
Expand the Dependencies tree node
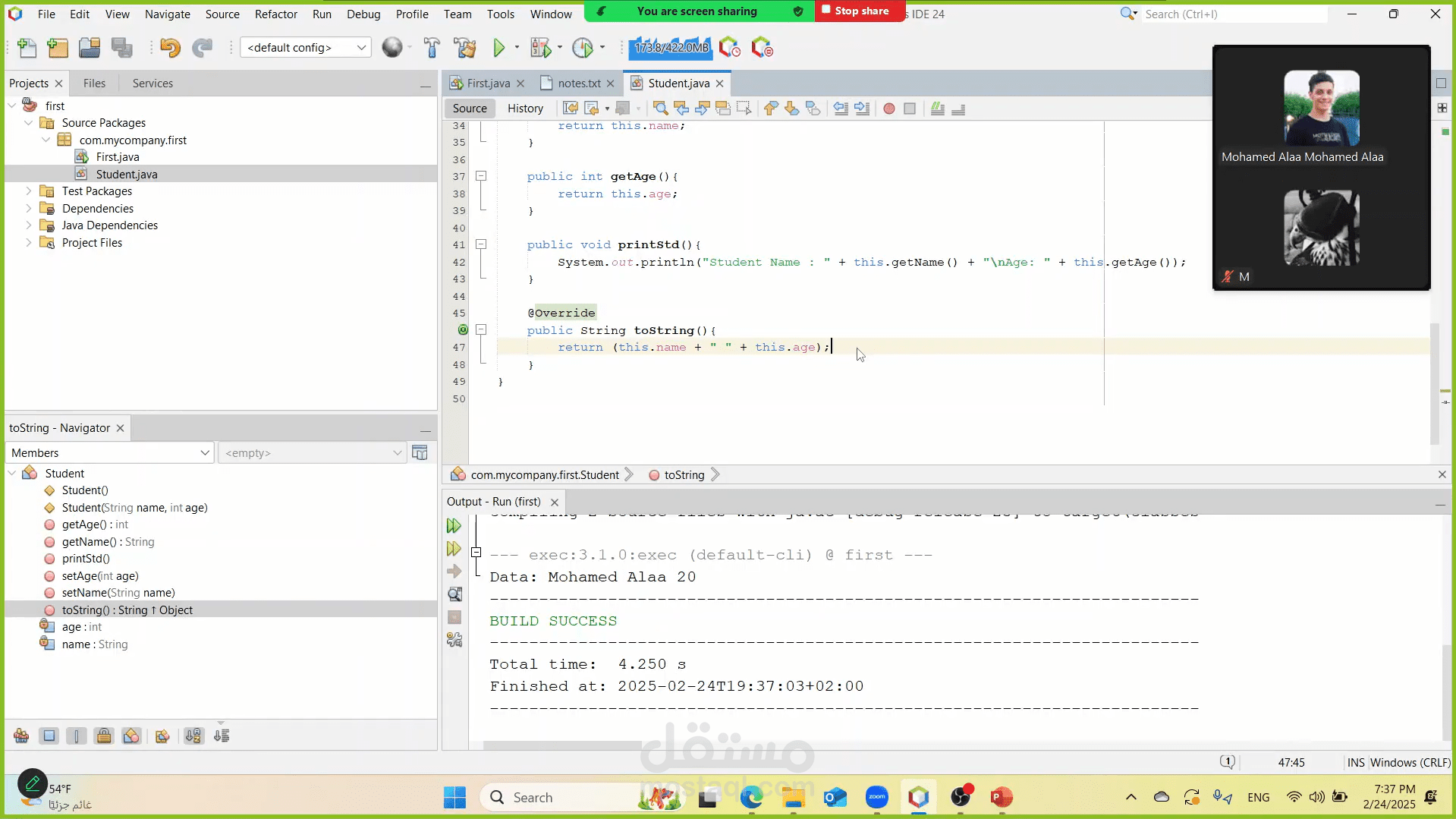pyautogui.click(x=29, y=208)
